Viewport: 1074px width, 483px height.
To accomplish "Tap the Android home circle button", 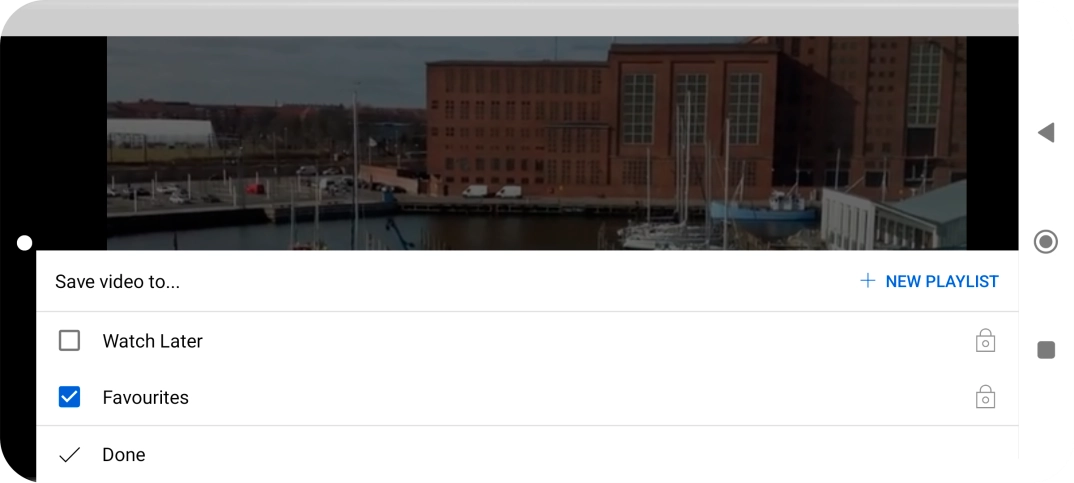I will click(x=1046, y=242).
